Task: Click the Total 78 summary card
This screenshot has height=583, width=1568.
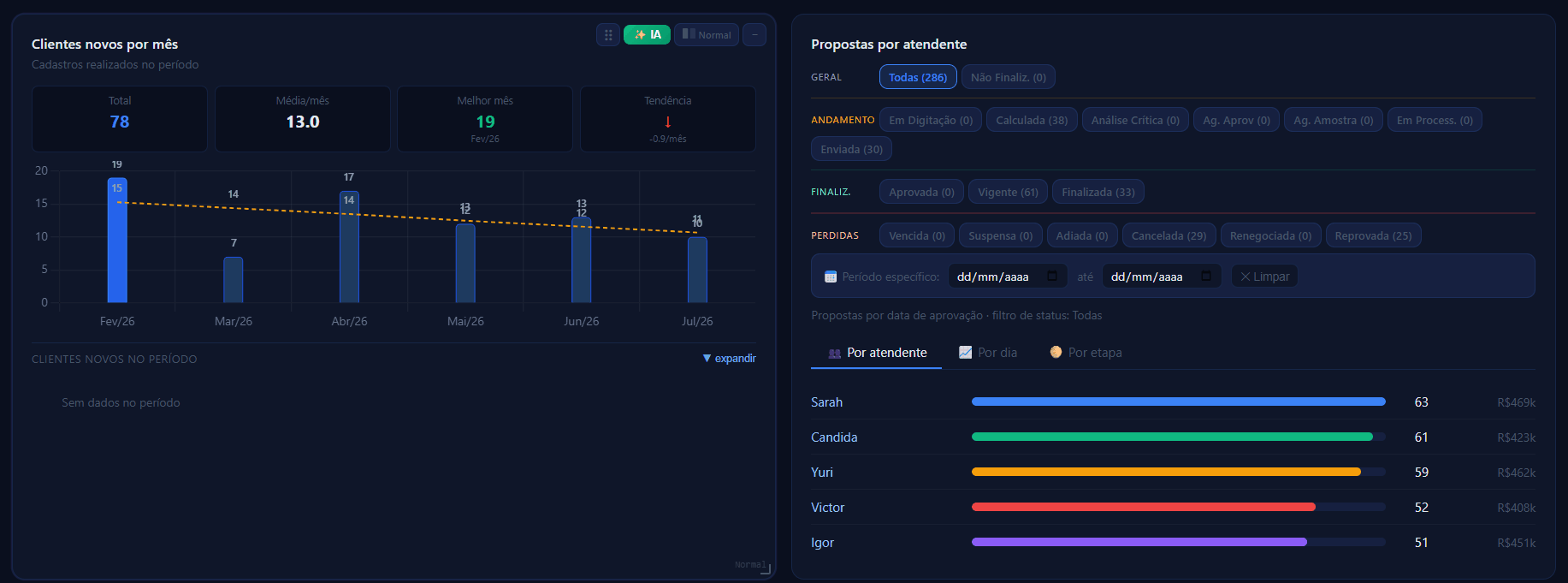Action: pos(120,119)
